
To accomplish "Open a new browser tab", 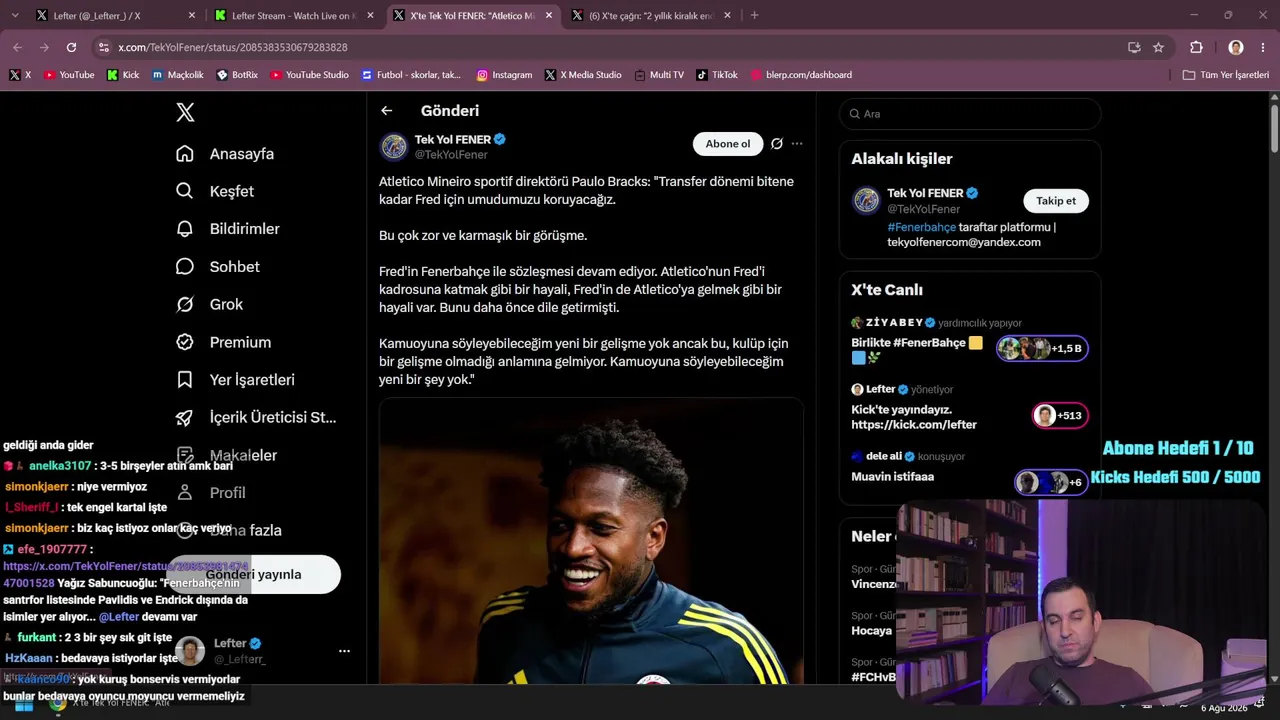I will tap(754, 15).
